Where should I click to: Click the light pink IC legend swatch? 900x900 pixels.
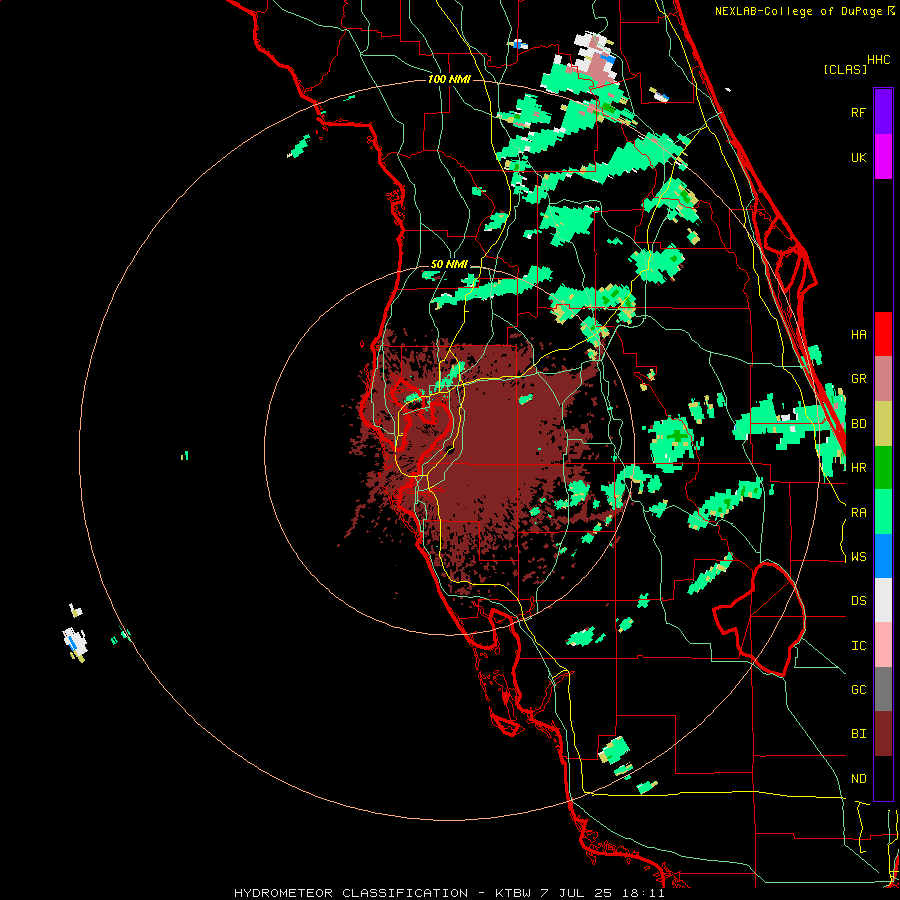(x=883, y=645)
